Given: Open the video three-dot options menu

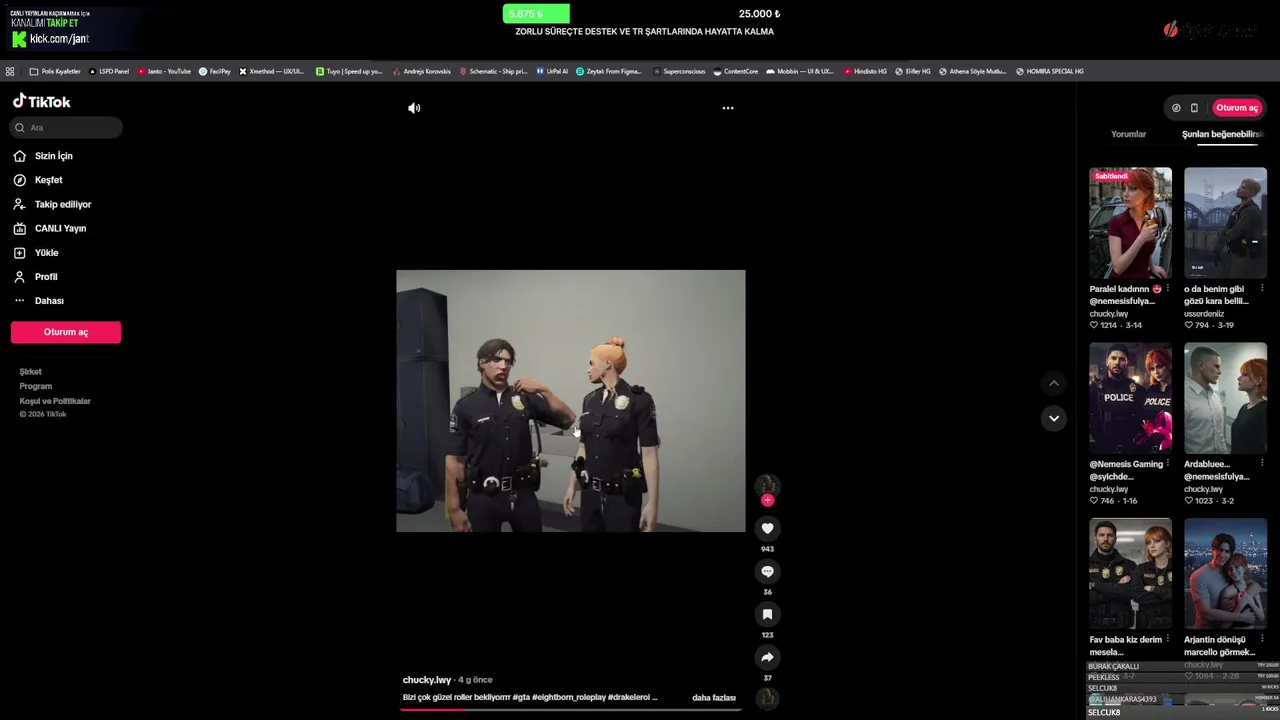Looking at the screenshot, I should coord(728,108).
